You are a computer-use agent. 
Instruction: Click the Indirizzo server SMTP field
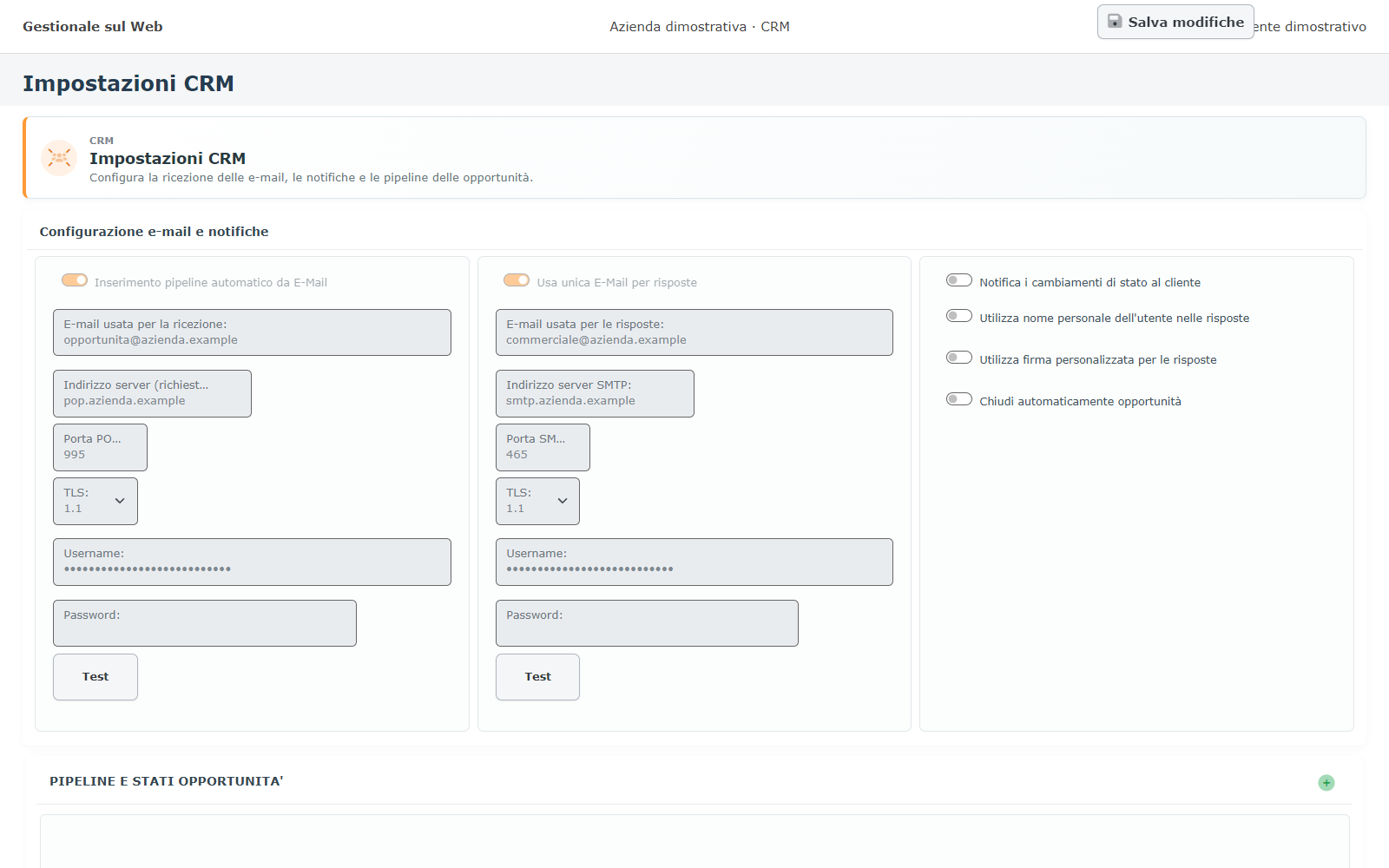coord(595,393)
